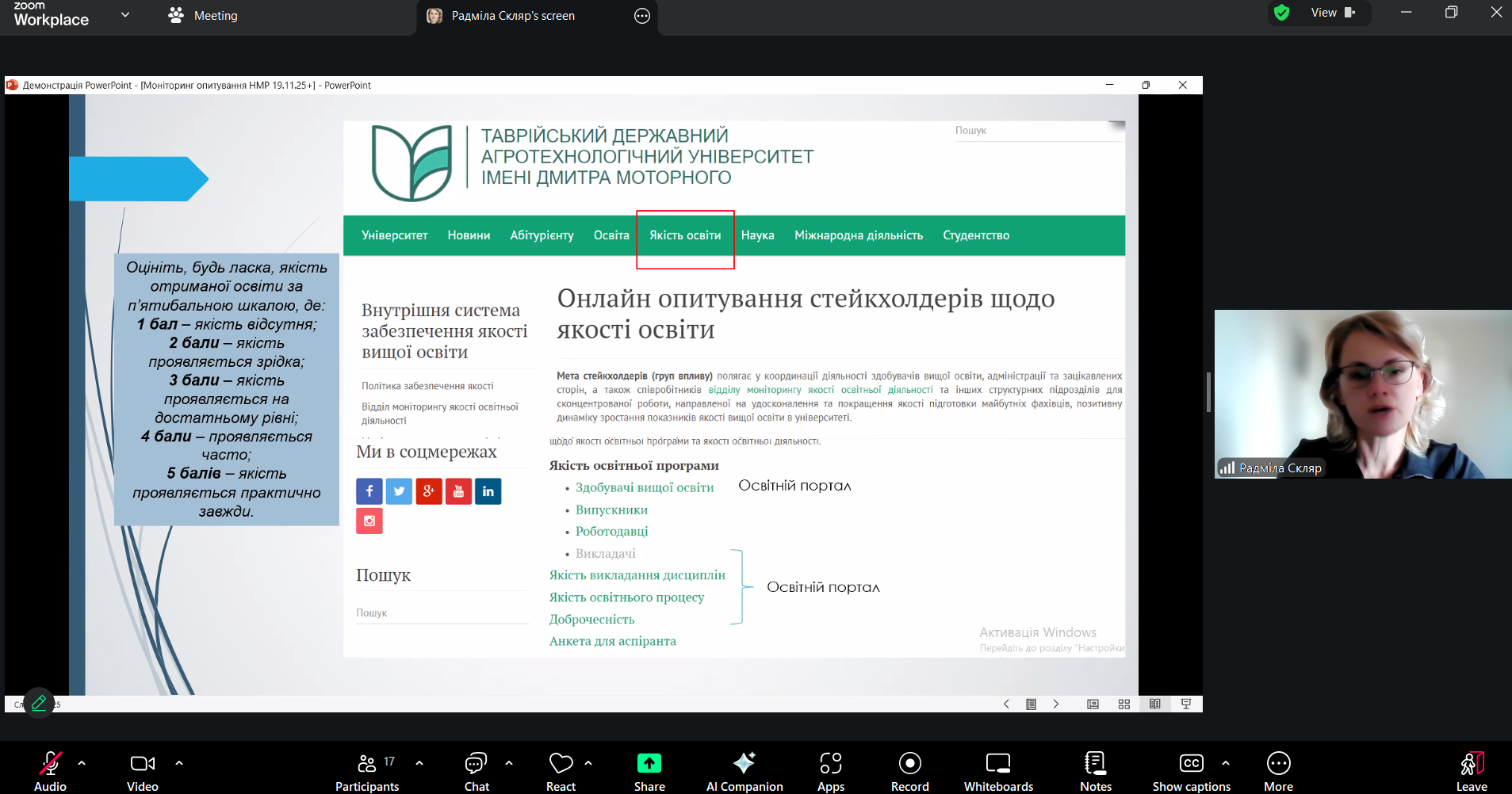Open Міжнародна діяльність menu item

tap(859, 235)
